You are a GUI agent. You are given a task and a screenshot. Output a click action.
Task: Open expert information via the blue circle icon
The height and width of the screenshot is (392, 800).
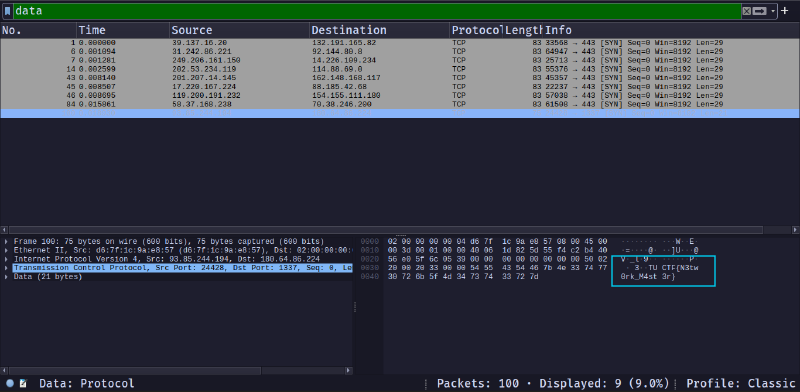(x=10, y=383)
